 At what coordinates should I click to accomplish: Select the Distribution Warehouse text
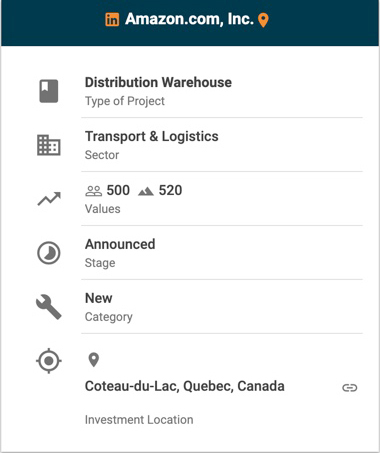[158, 82]
